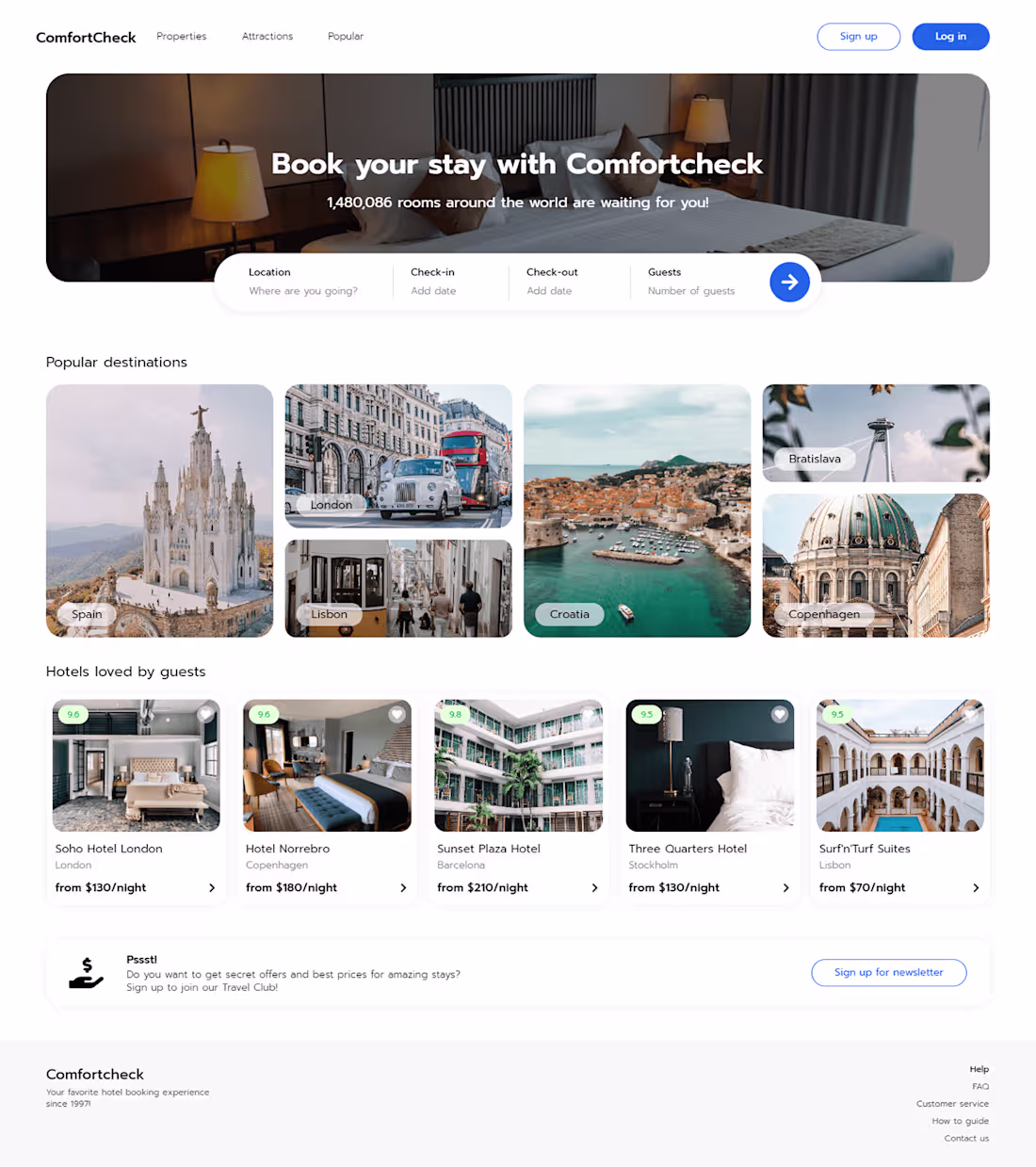
Task: Click the chevron on Surf'n'Turf Suites card
Action: [x=977, y=887]
